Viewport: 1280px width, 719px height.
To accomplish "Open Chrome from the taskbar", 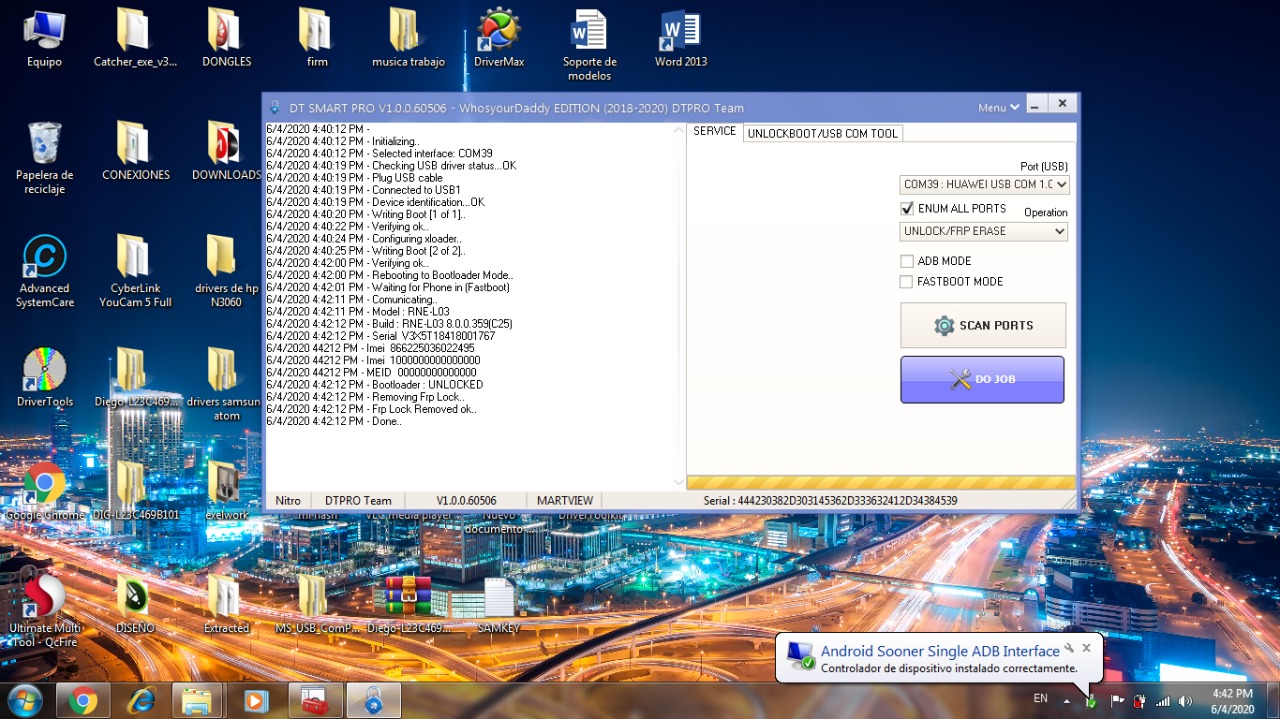I will pos(83,700).
